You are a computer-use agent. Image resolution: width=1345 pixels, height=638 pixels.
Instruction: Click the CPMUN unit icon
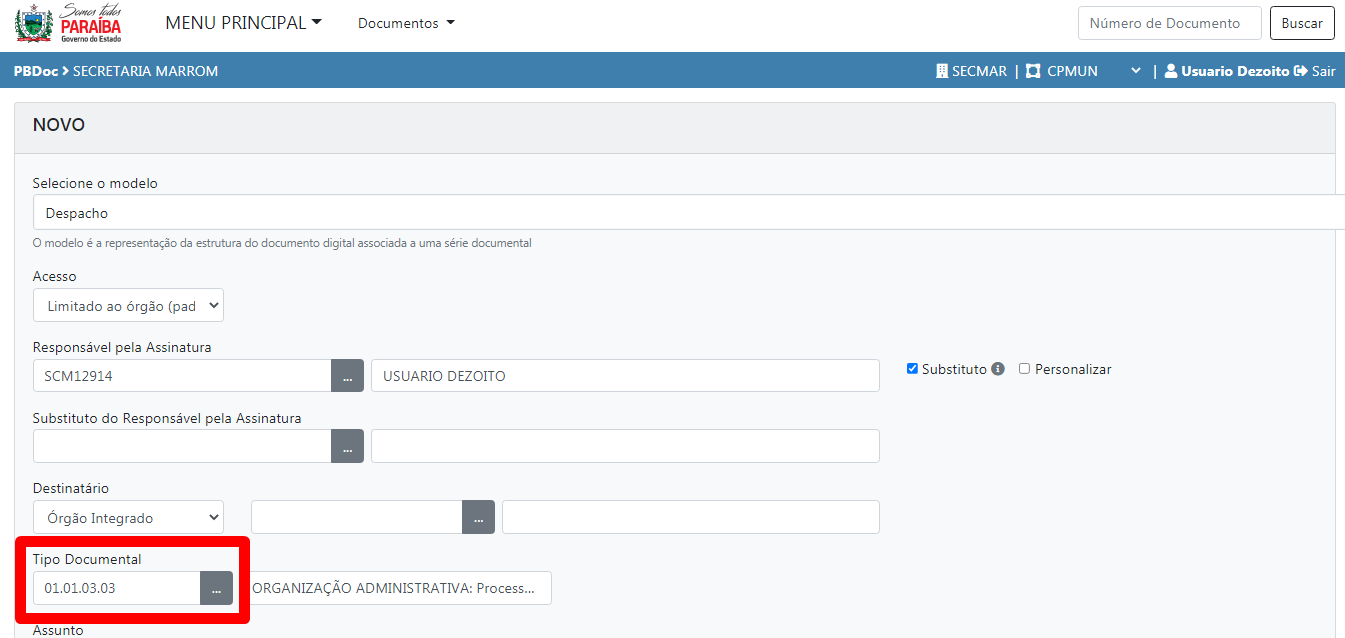click(x=1033, y=71)
